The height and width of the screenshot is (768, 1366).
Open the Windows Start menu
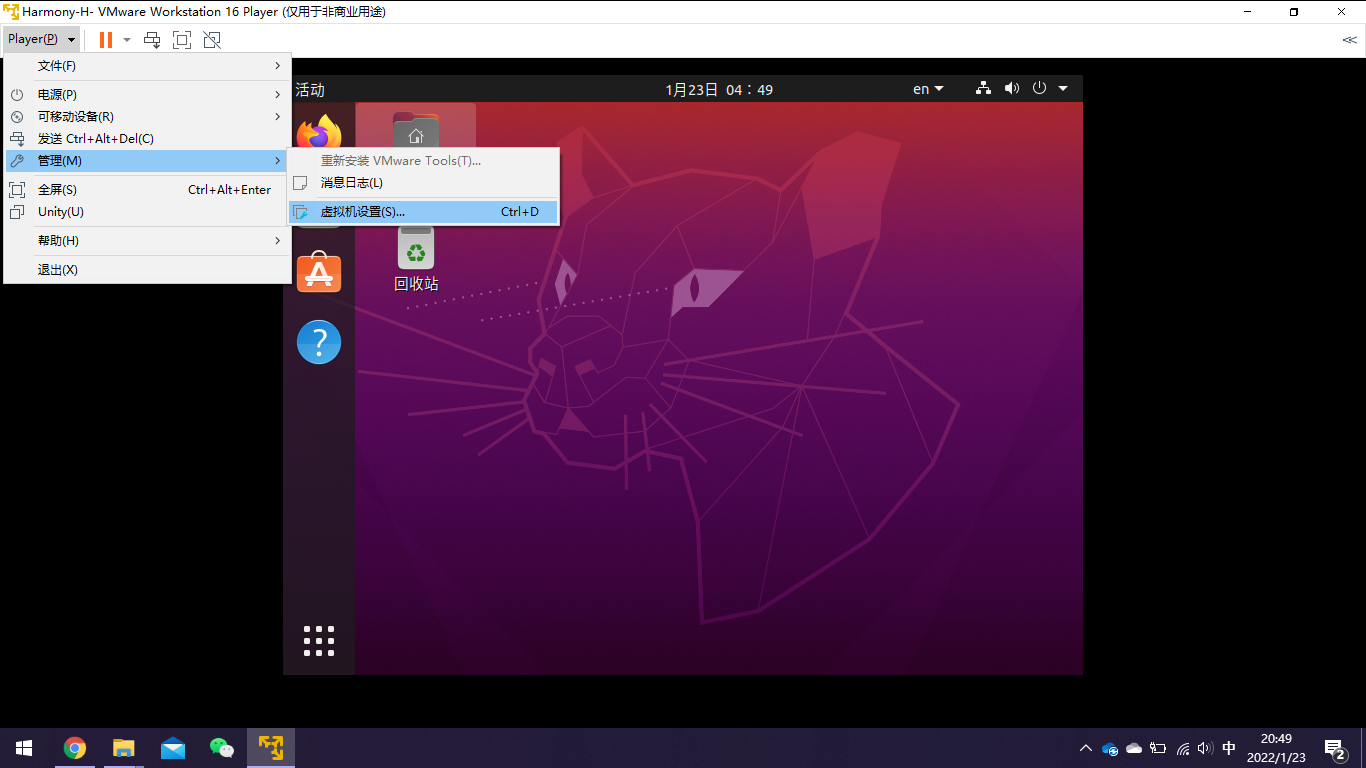[24, 748]
